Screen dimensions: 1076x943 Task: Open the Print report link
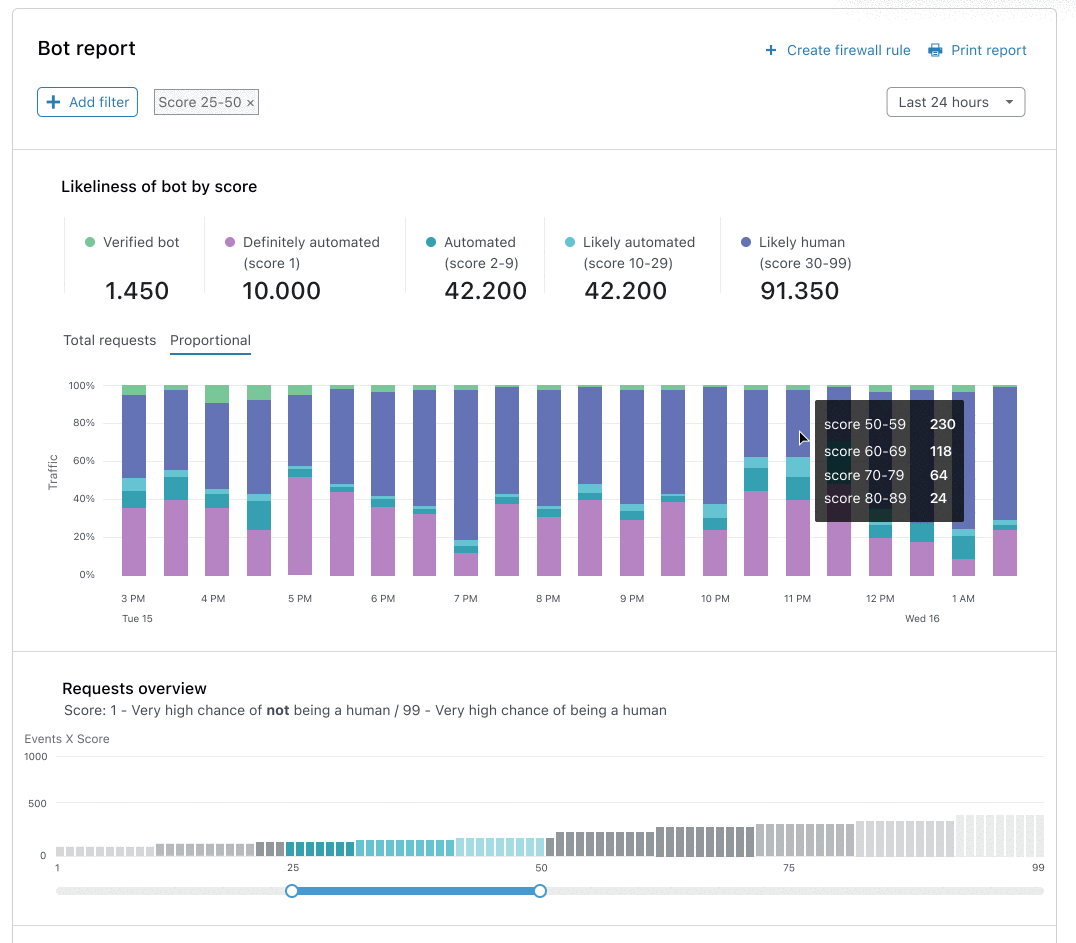[988, 50]
